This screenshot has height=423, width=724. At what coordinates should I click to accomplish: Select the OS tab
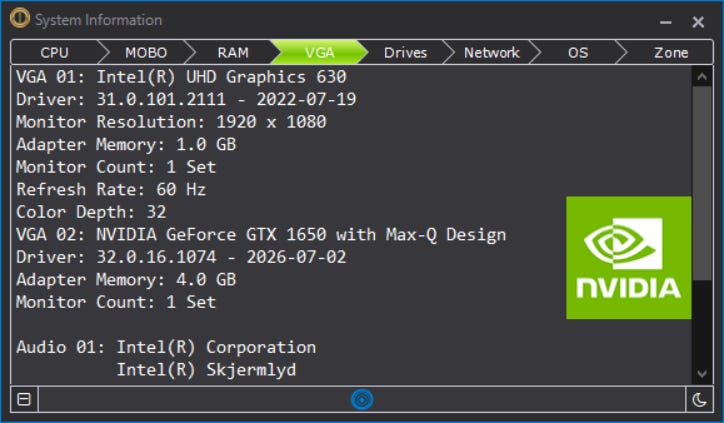(578, 52)
